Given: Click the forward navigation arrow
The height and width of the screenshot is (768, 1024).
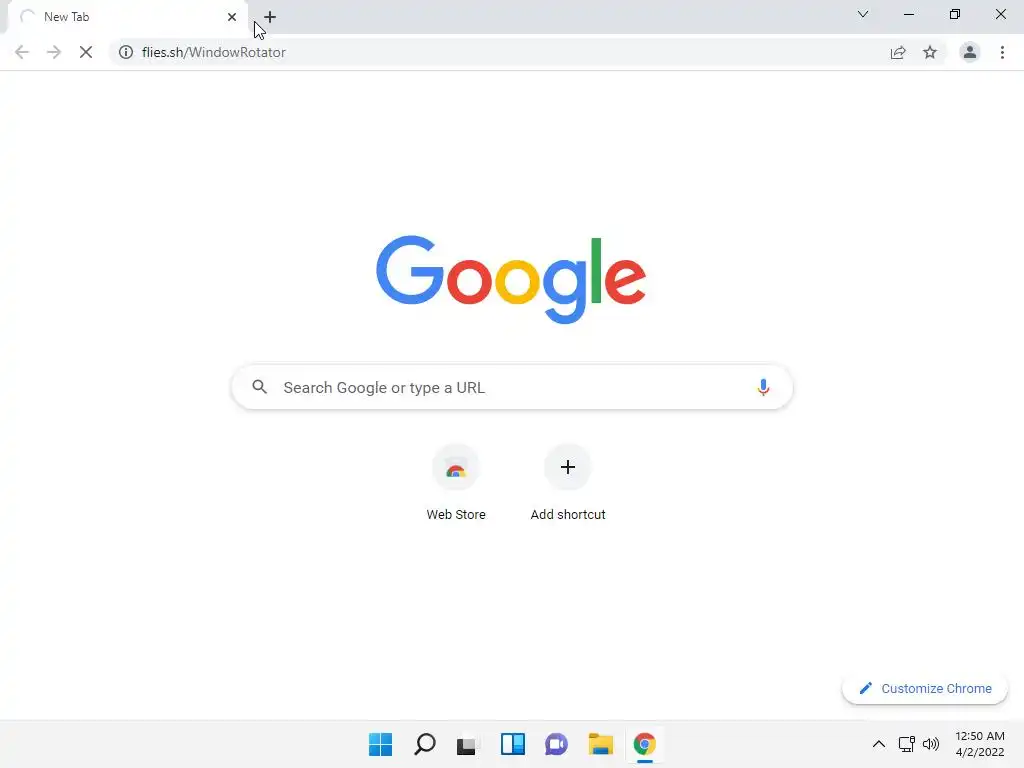Looking at the screenshot, I should tap(54, 52).
